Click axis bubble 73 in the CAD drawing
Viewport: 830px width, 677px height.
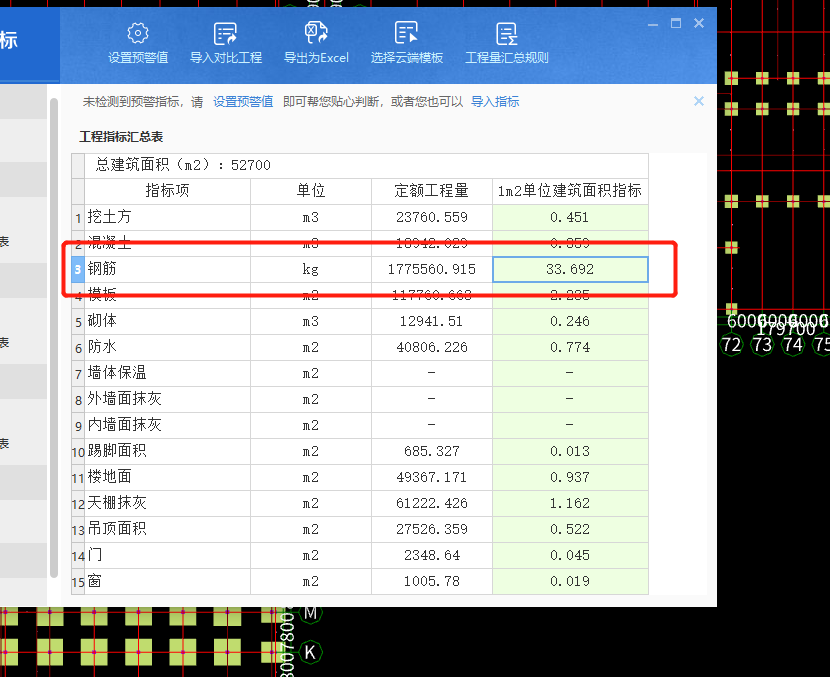[x=762, y=345]
